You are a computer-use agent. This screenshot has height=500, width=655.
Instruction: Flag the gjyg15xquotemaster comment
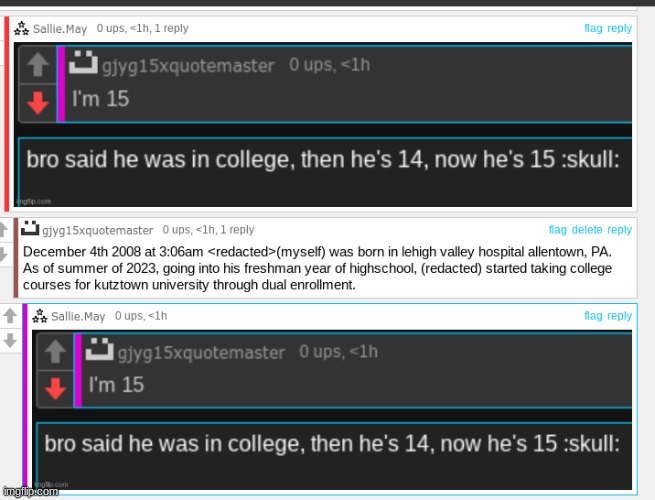point(558,229)
